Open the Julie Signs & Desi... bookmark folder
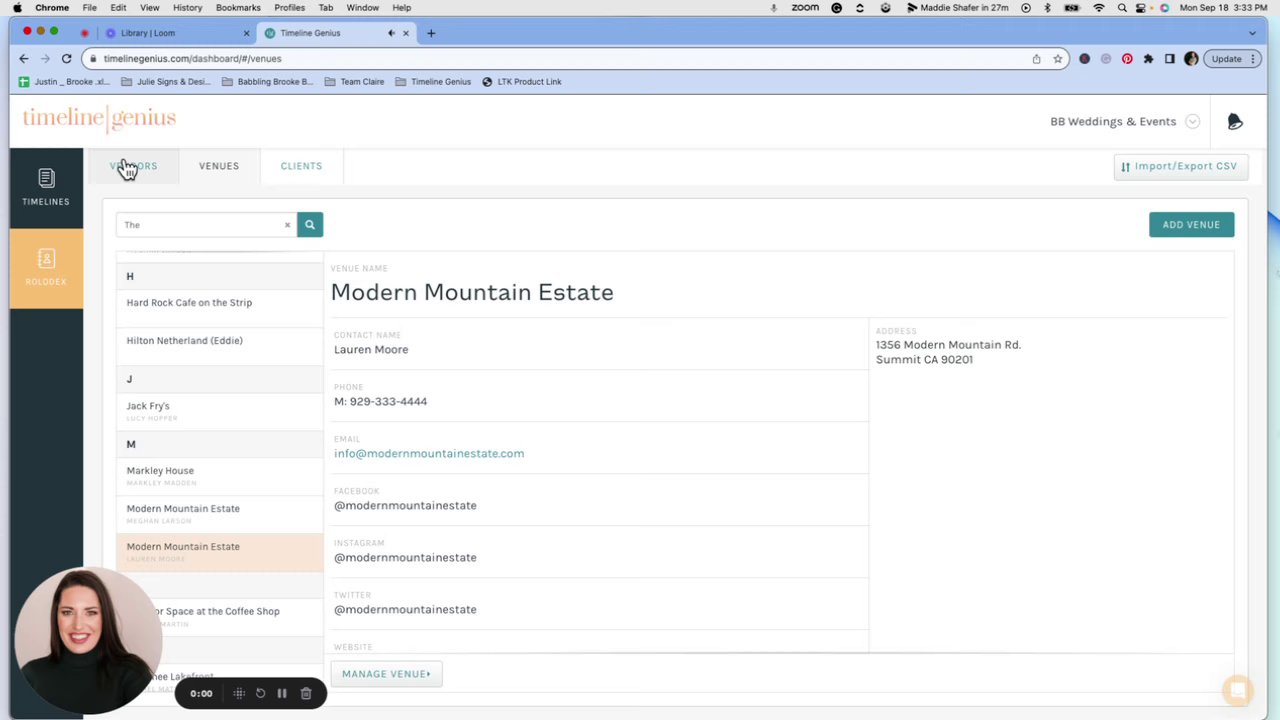This screenshot has height=720, width=1280. (x=166, y=82)
